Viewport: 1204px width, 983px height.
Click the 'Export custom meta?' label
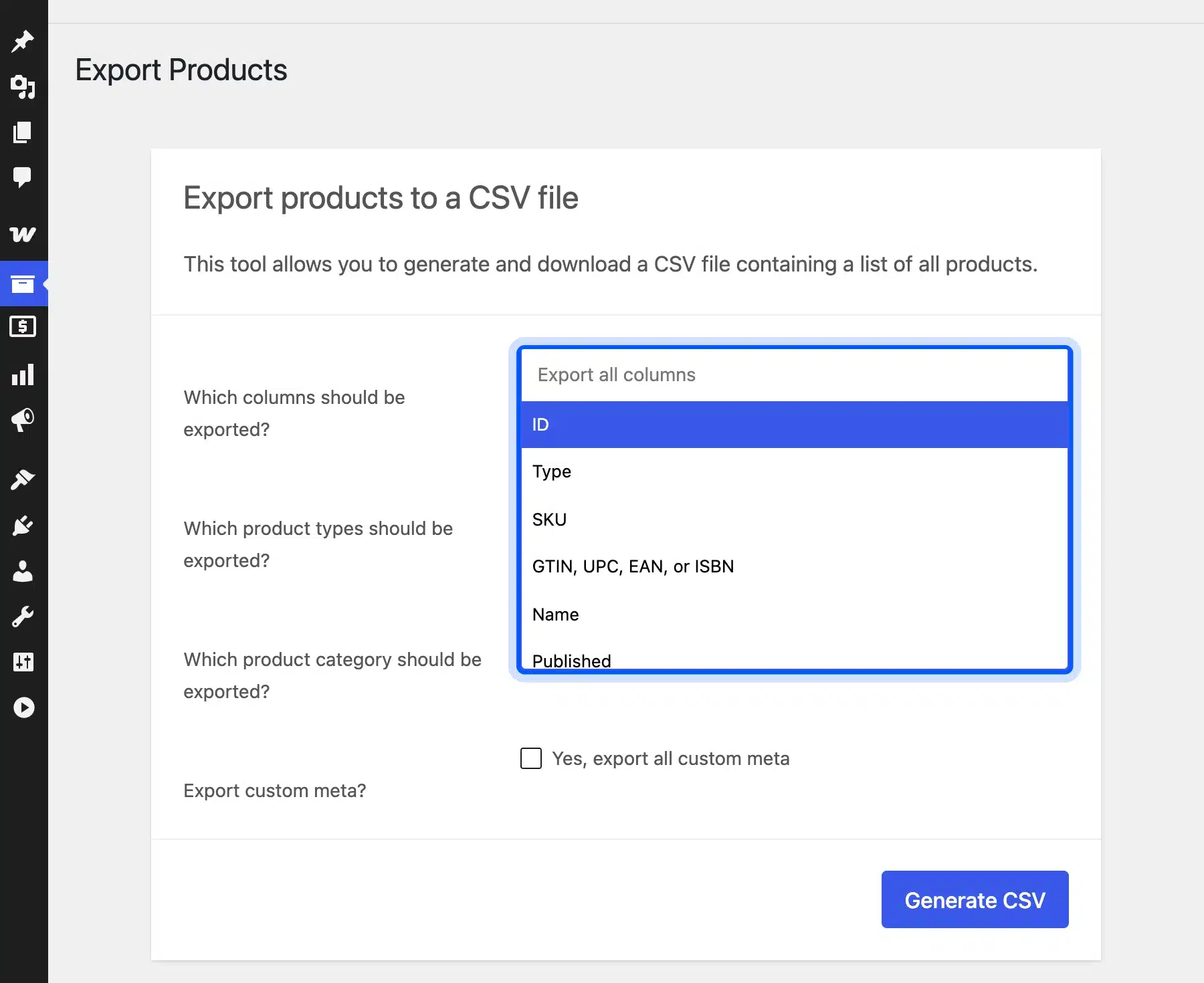[275, 790]
